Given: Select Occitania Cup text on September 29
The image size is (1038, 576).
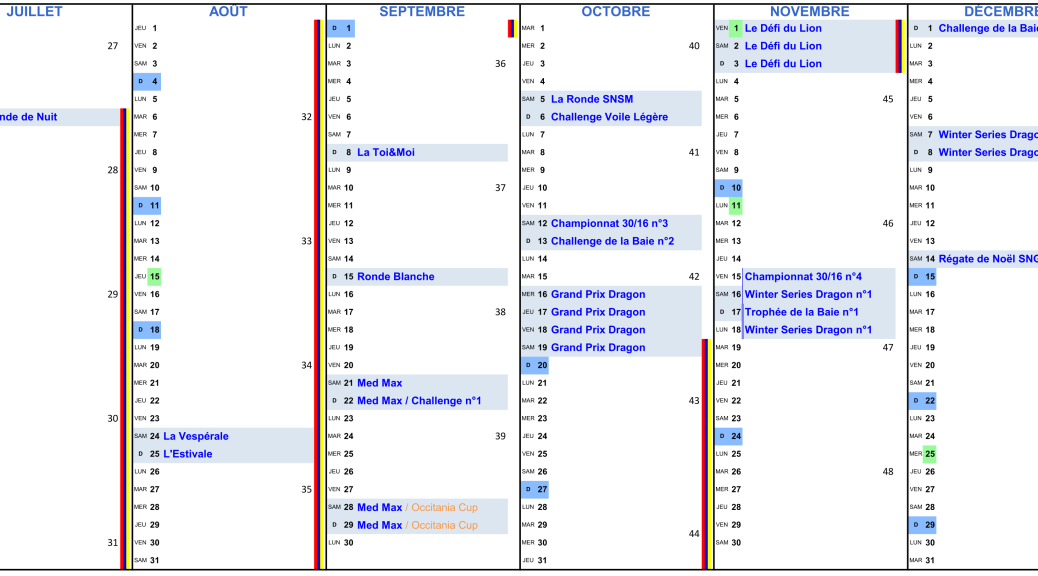Looking at the screenshot, I should [444, 525].
